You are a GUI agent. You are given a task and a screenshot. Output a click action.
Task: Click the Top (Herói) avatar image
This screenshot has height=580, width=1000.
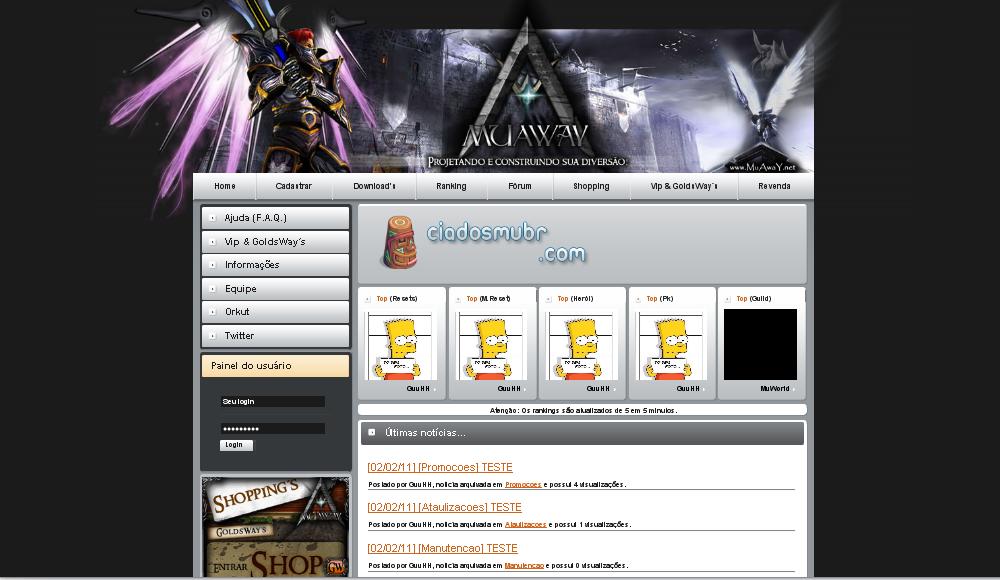[580, 346]
